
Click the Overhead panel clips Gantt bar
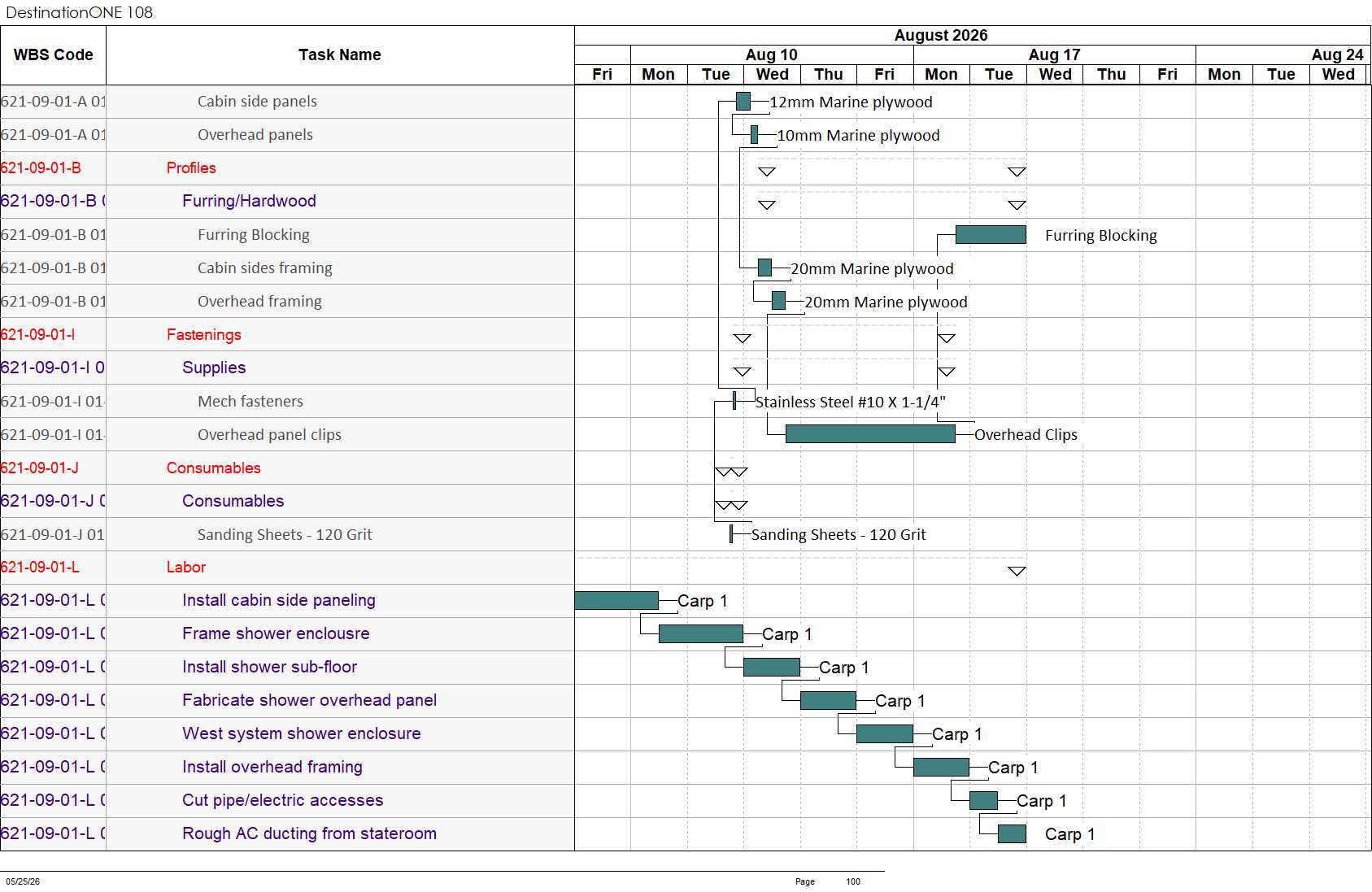point(870,434)
